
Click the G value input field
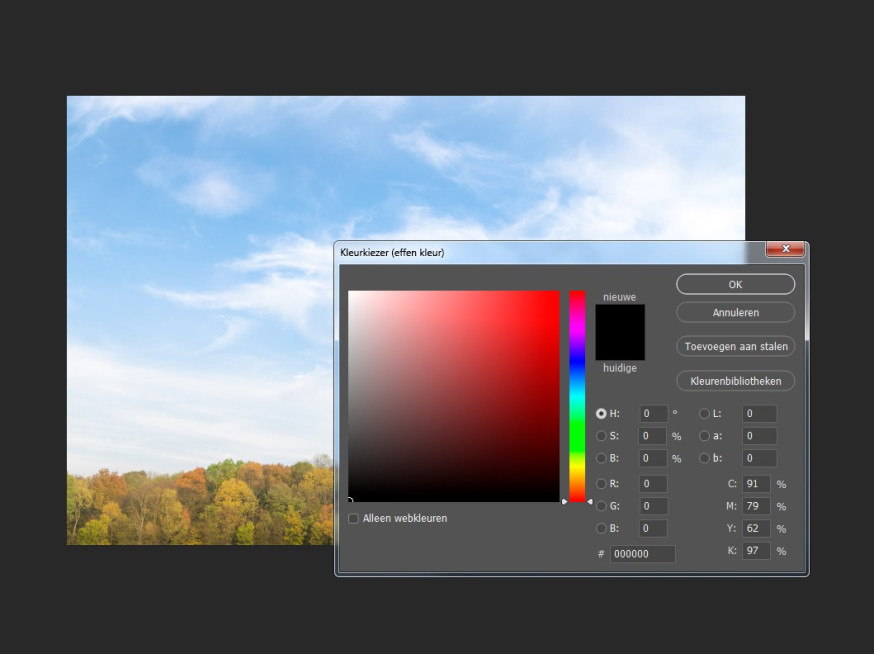[653, 506]
